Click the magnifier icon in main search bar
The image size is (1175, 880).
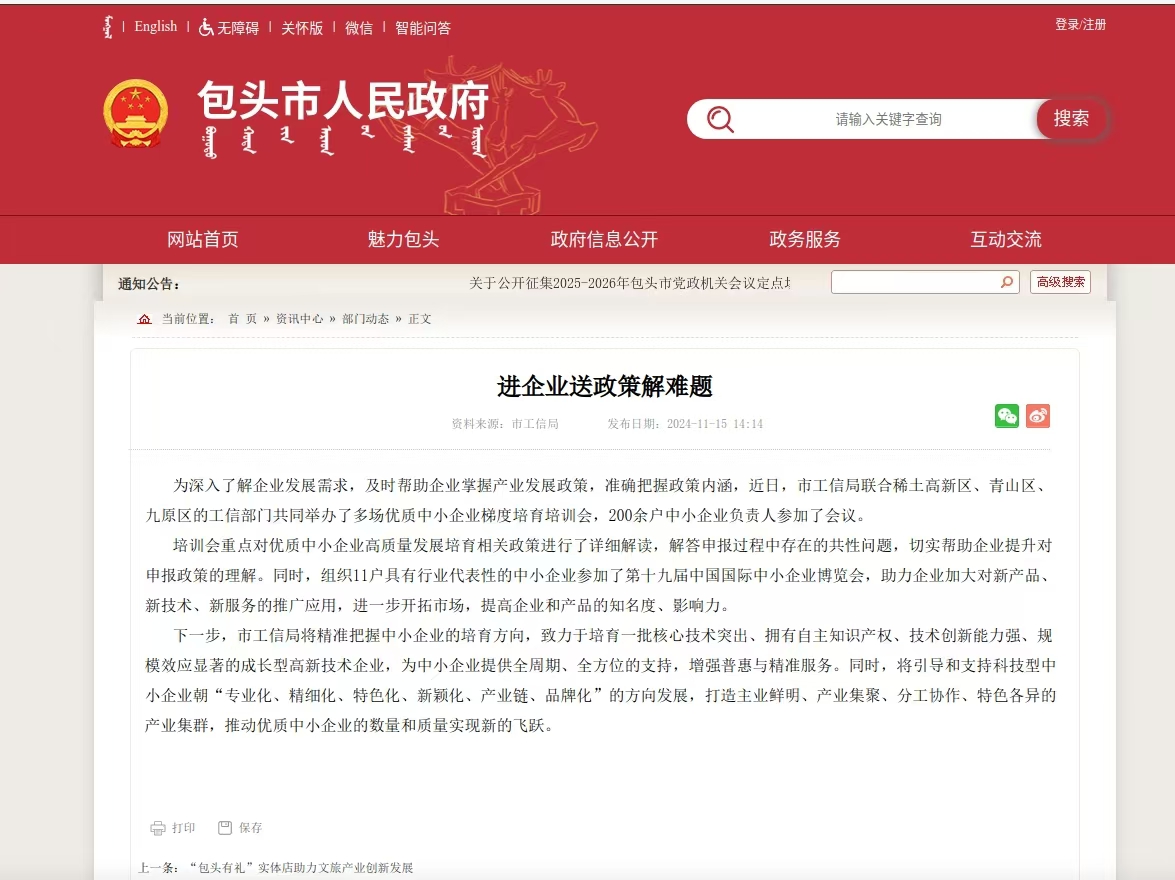coord(720,119)
